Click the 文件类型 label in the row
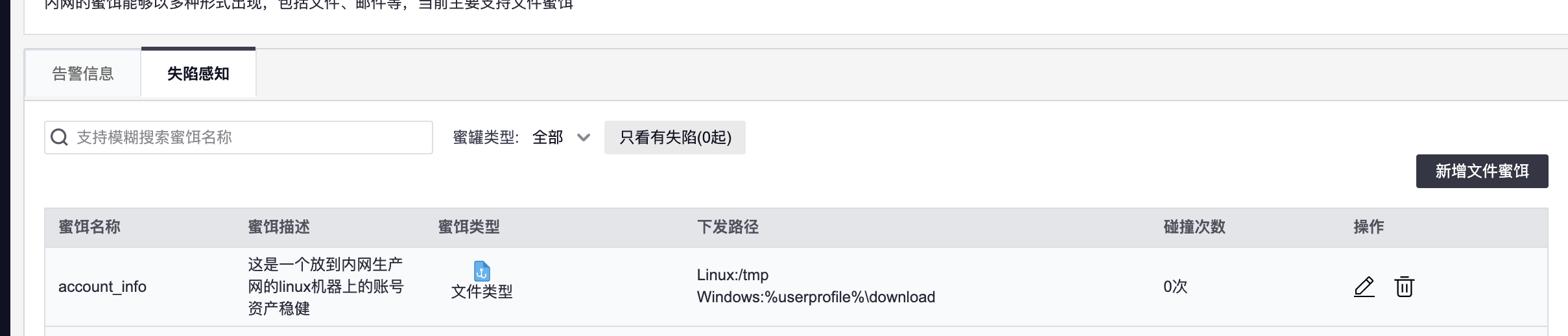 click(482, 292)
